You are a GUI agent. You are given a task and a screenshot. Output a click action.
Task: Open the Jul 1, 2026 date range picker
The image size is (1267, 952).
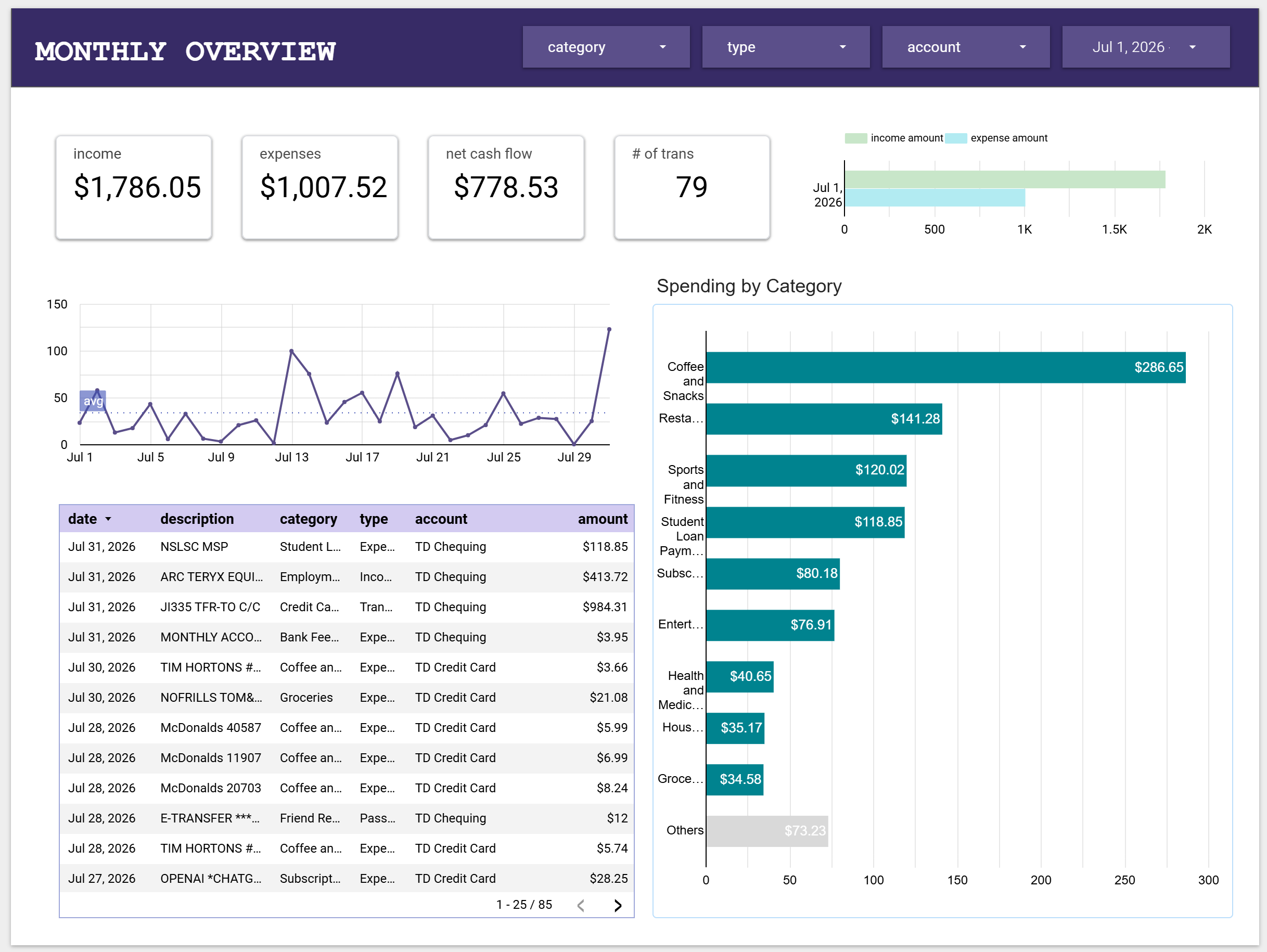pyautogui.click(x=1146, y=47)
